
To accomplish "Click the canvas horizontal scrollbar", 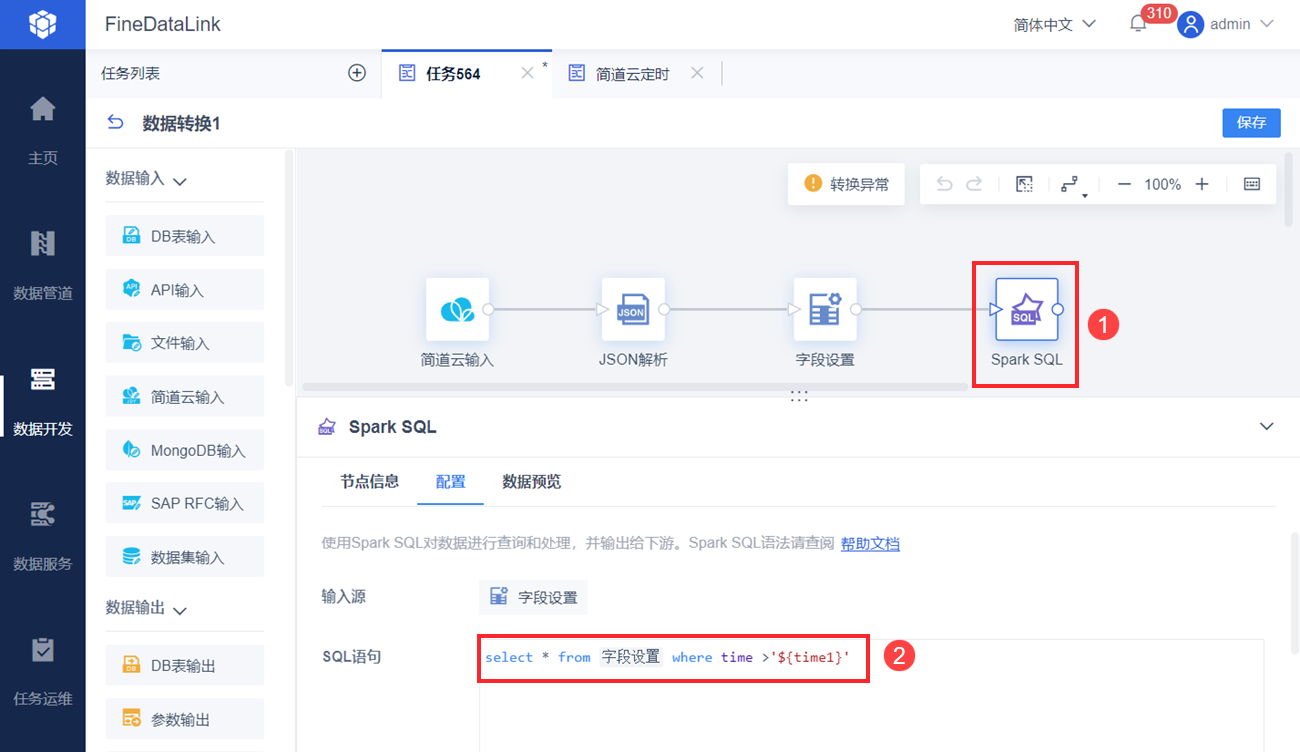I will tap(635, 386).
